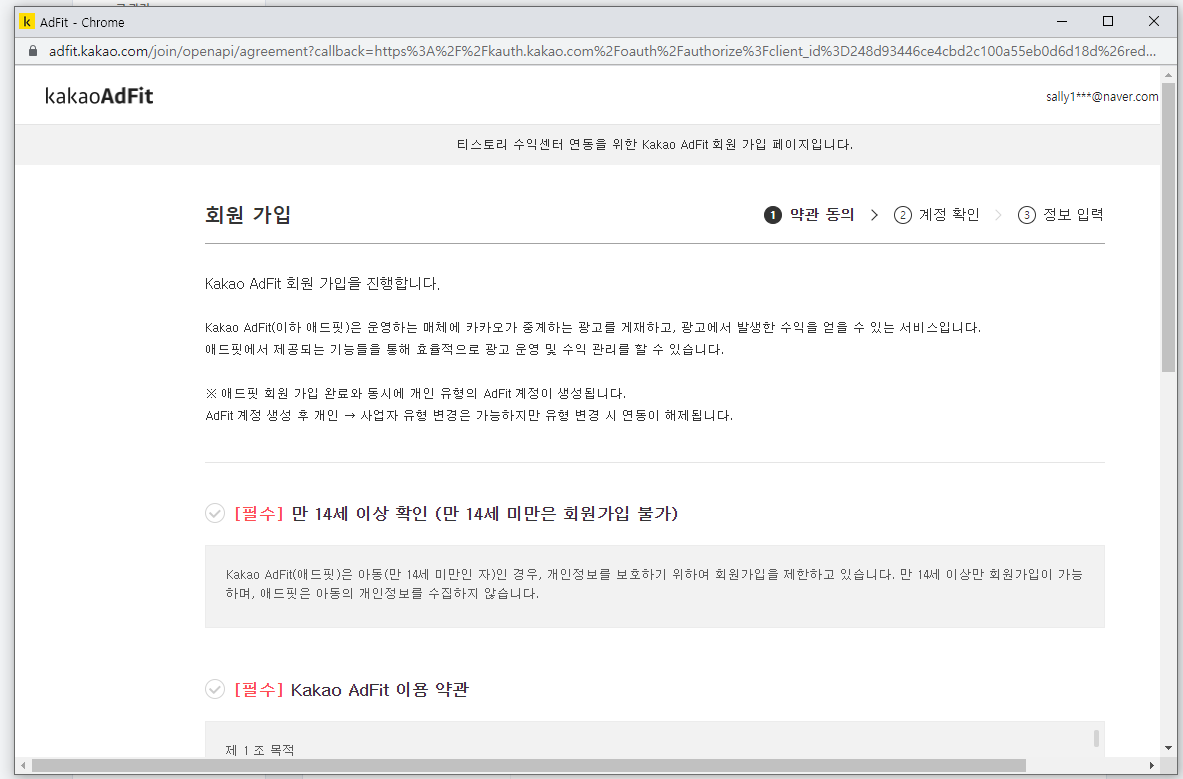This screenshot has width=1183, height=779.
Task: Click the sally1***@naver.com account label
Action: (x=1102, y=97)
